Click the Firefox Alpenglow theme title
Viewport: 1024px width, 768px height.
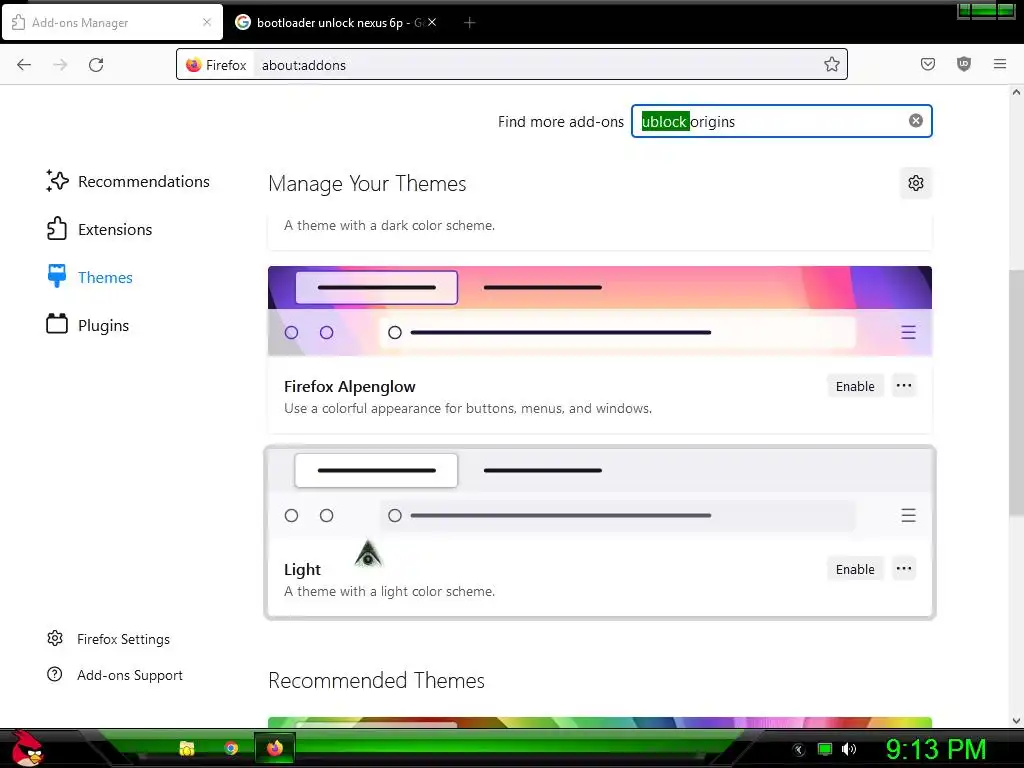pyautogui.click(x=349, y=387)
